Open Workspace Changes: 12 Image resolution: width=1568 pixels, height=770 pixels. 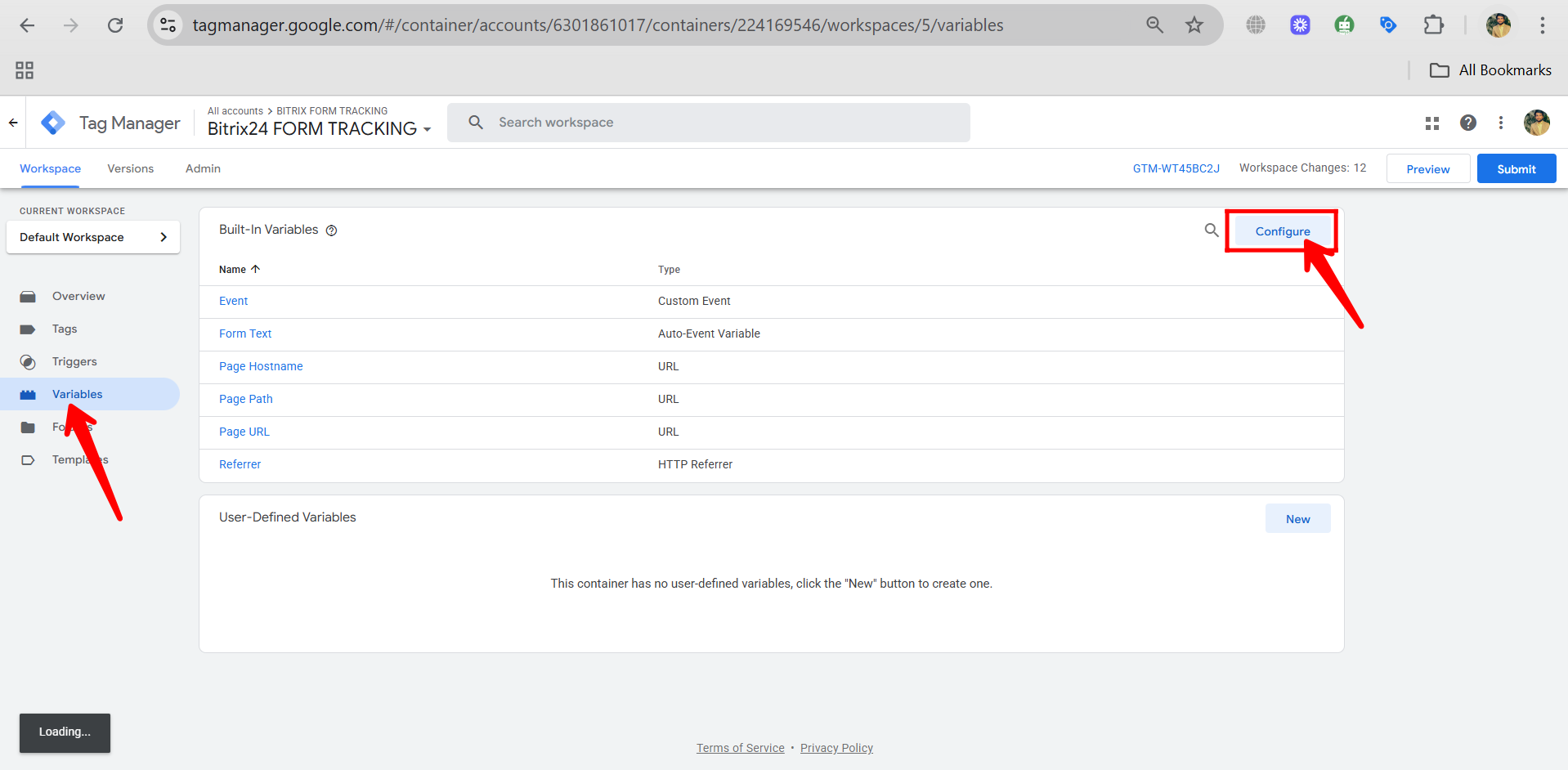[1302, 168]
